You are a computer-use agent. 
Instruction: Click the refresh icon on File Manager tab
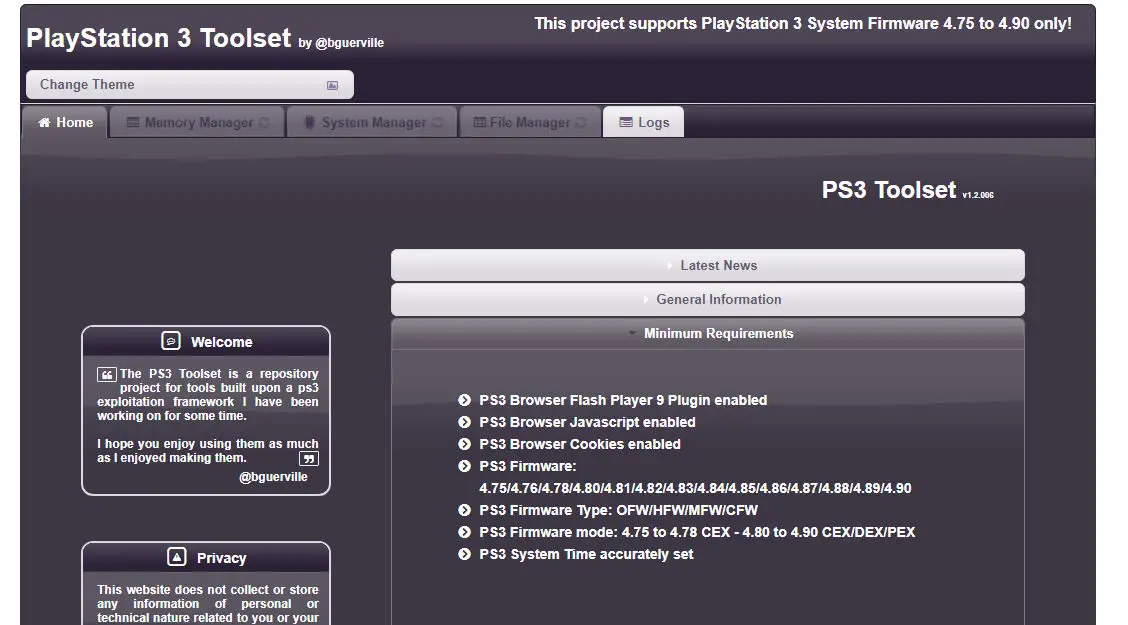(581, 122)
